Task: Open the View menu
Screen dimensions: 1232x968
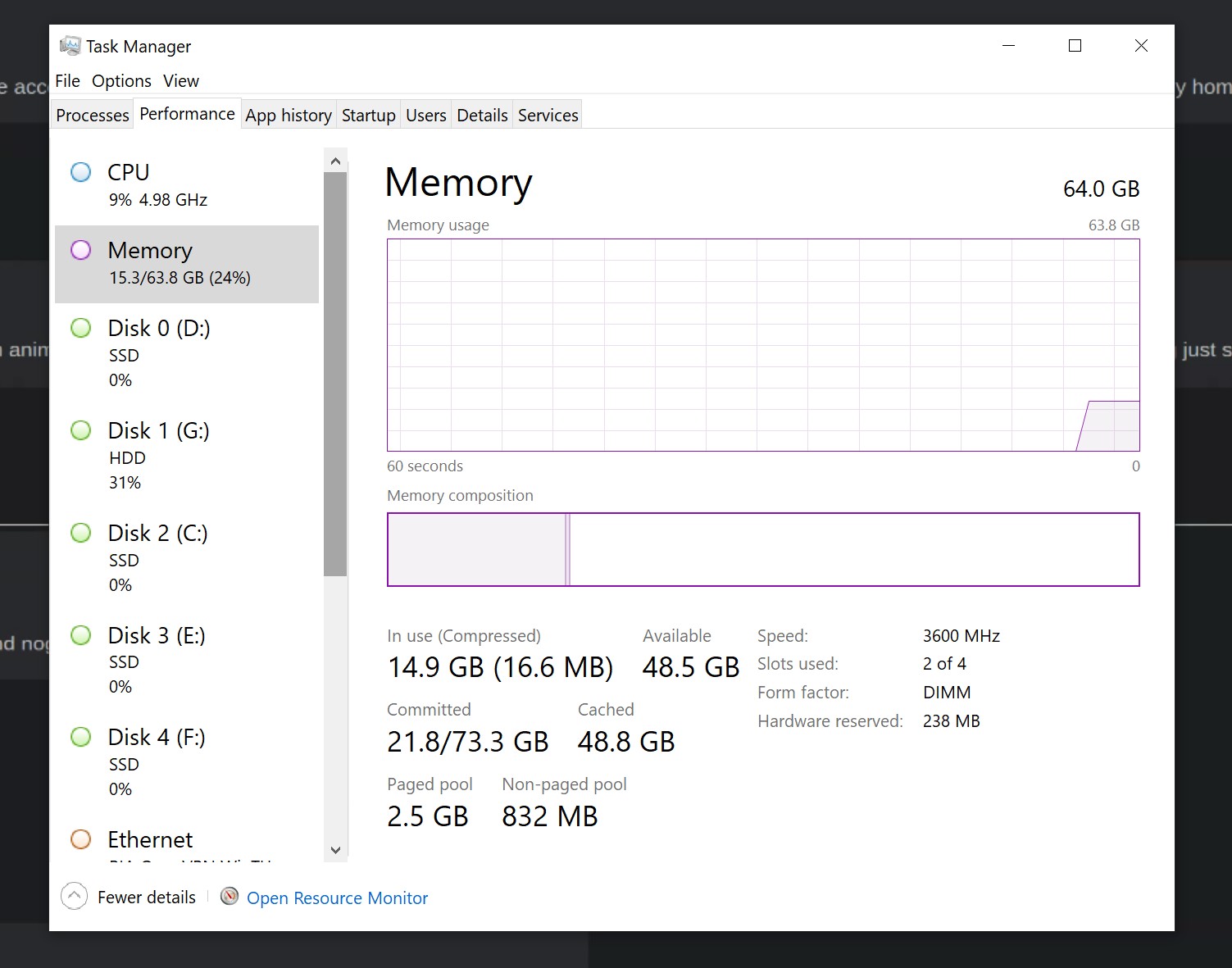Action: (181, 81)
